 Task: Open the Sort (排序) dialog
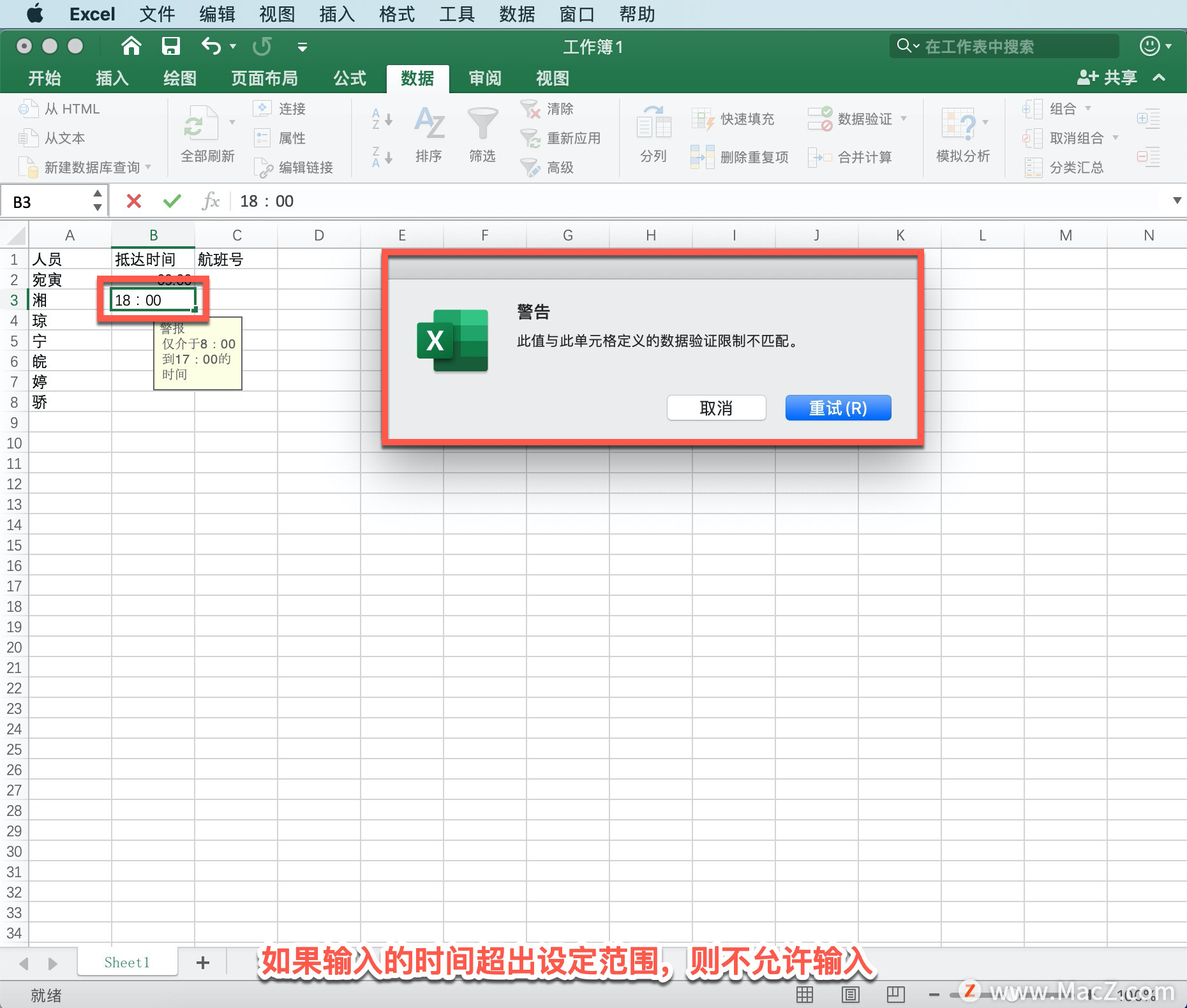click(429, 135)
